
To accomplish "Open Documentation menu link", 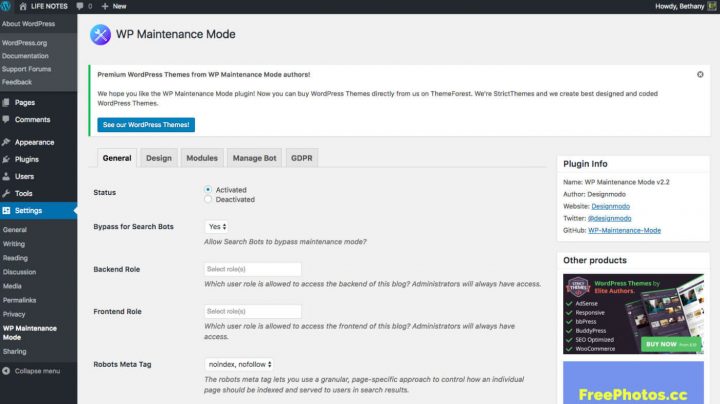I will pyautogui.click(x=25, y=56).
